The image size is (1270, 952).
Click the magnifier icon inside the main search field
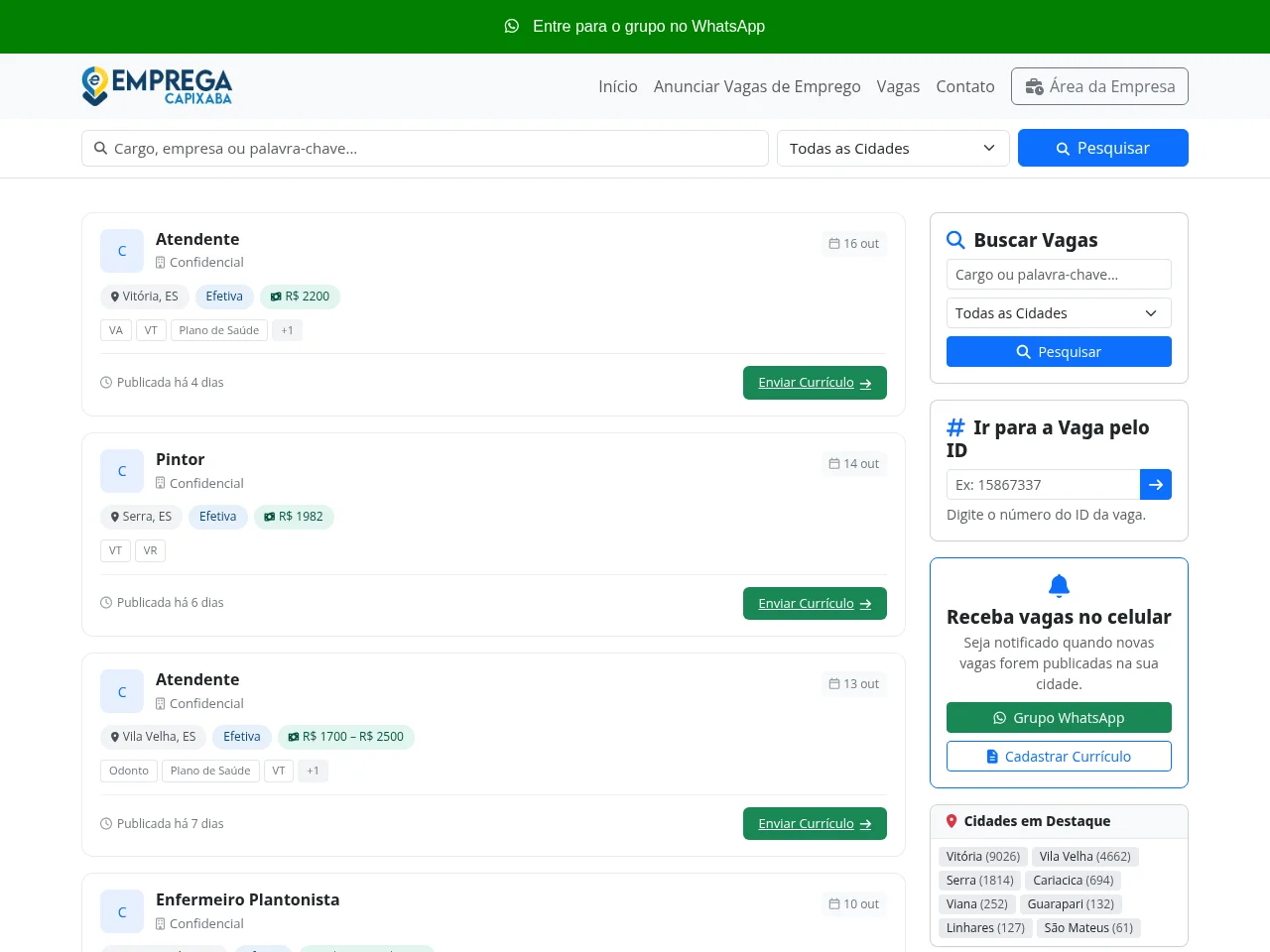[100, 148]
